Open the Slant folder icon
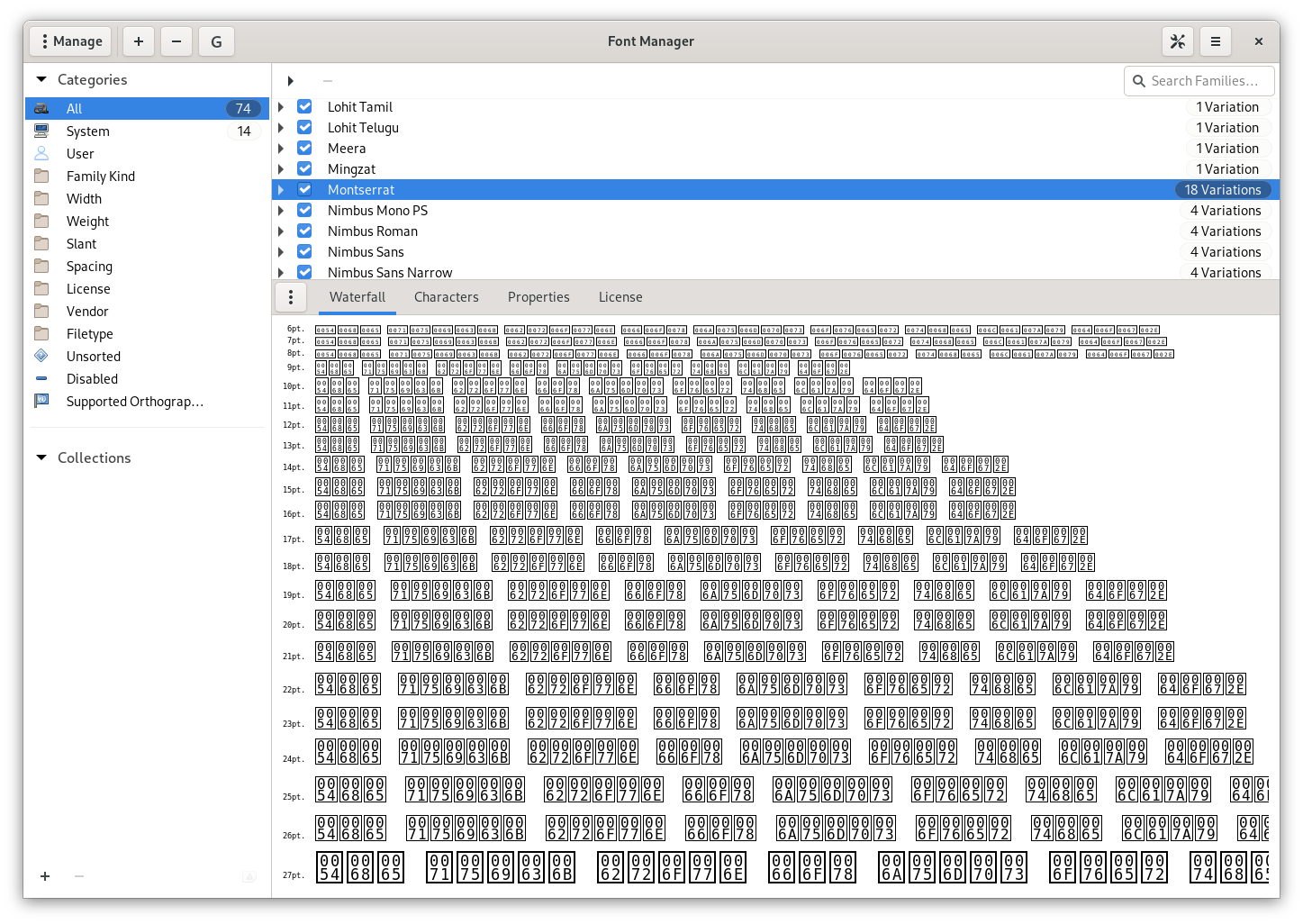The width and height of the screenshot is (1303, 924). click(x=41, y=243)
